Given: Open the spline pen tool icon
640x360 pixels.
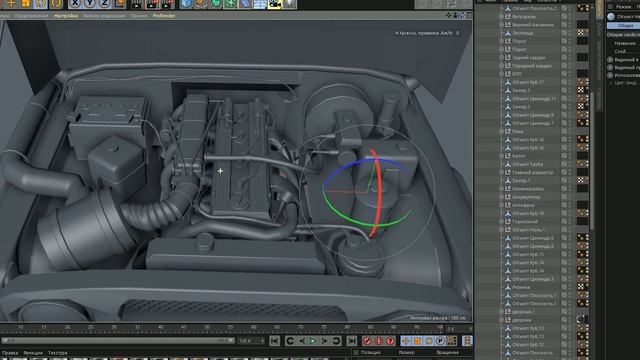Looking at the screenshot, I should pos(201,4).
